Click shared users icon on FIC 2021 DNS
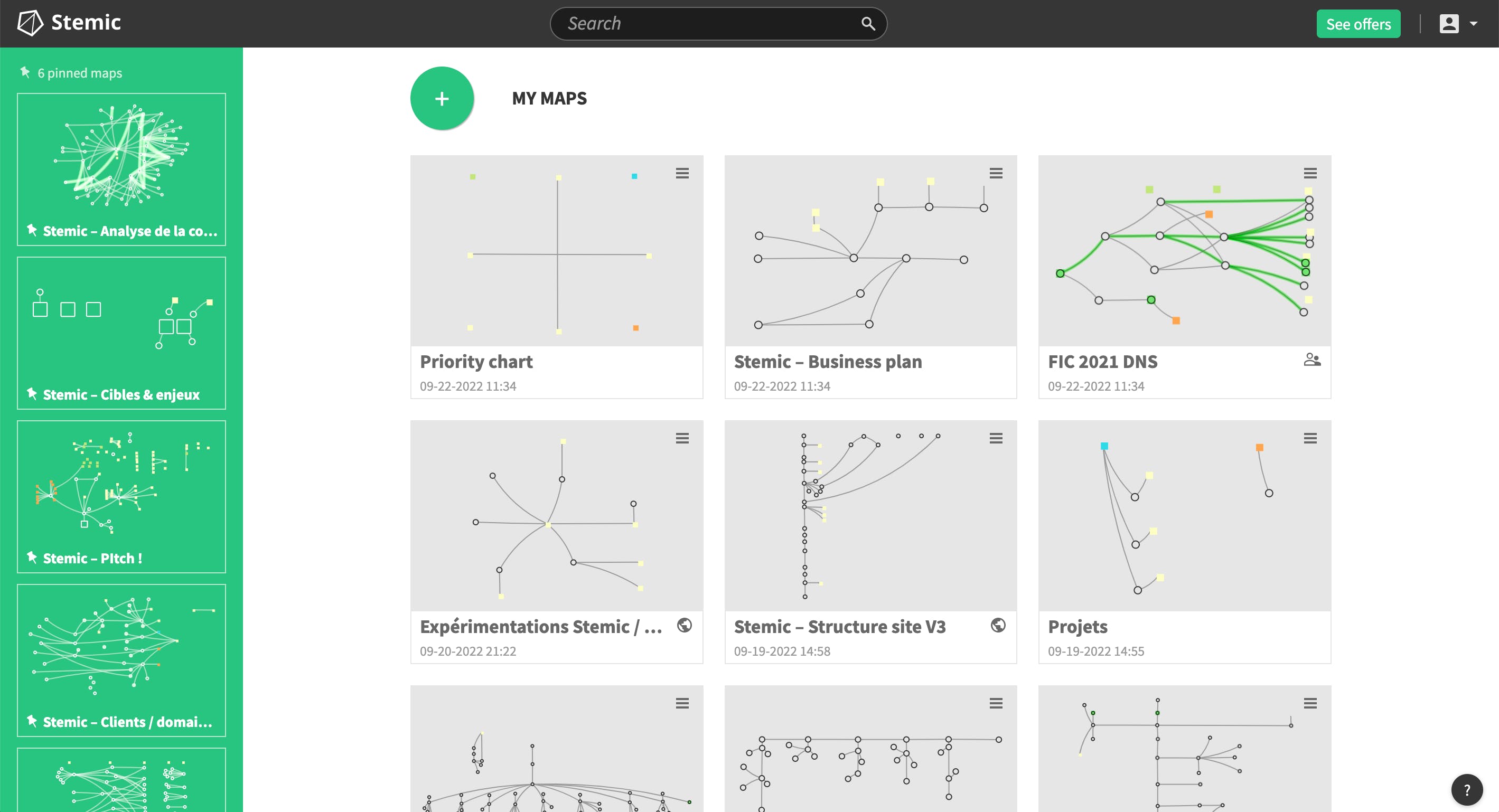This screenshot has height=812, width=1499. 1311,360
